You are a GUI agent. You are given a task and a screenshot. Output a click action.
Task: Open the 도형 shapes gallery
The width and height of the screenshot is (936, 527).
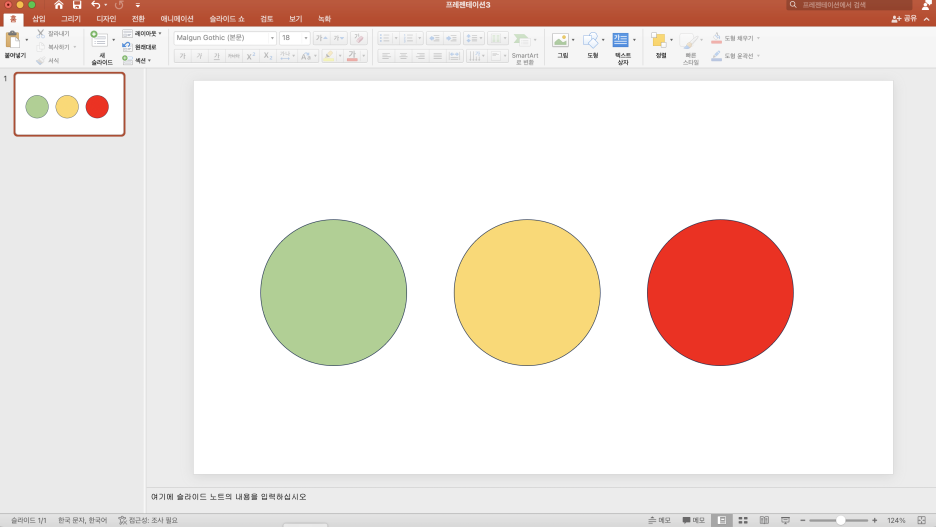click(x=592, y=47)
